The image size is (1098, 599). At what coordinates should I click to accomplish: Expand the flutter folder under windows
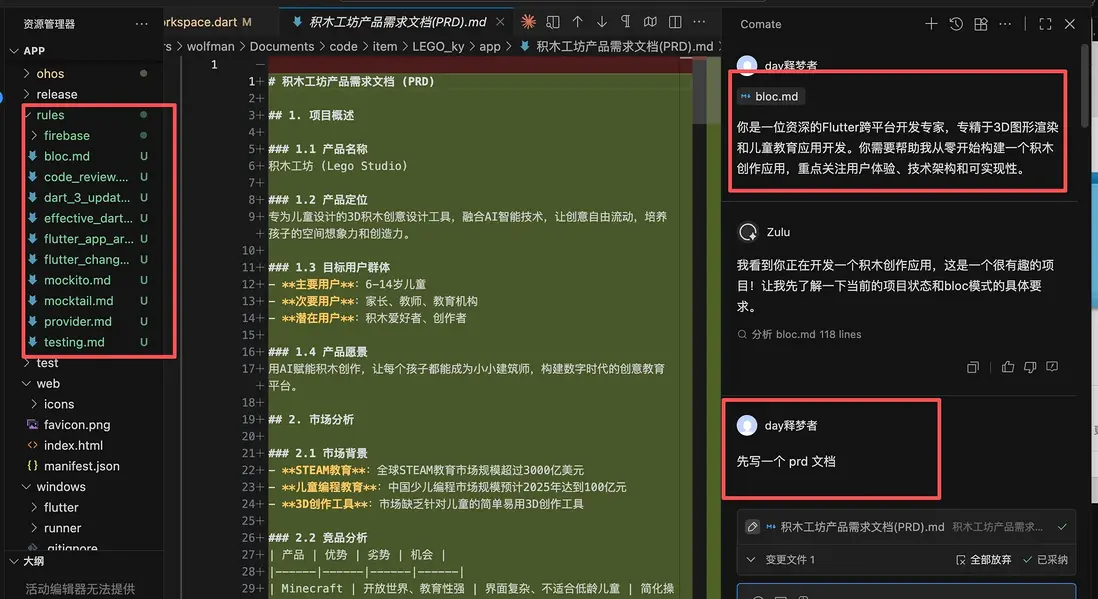[x=34, y=507]
